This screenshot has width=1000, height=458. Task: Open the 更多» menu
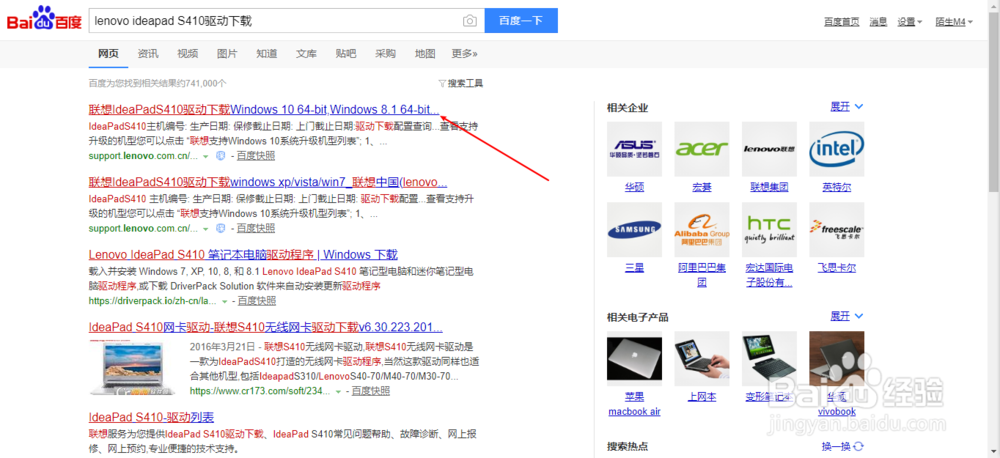[464, 54]
